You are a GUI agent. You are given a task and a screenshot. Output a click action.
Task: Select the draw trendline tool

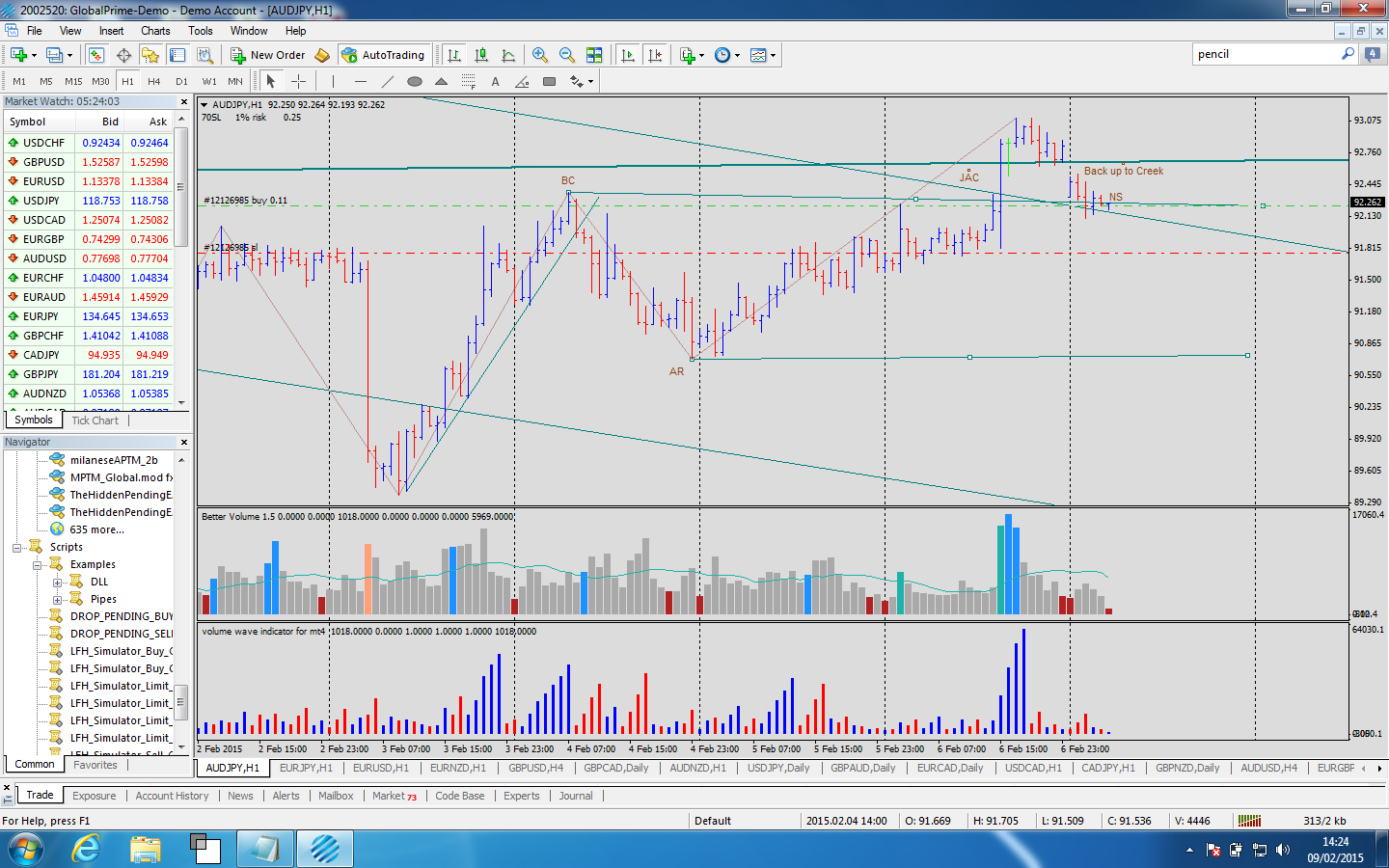pos(388,81)
